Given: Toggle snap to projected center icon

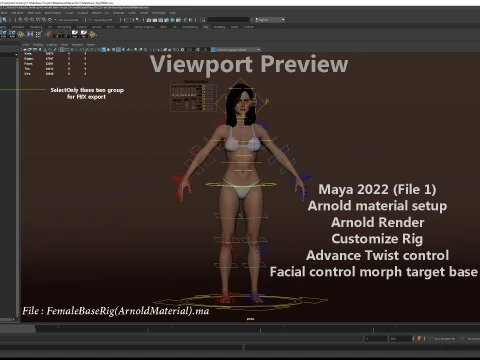Looking at the screenshot, I should coord(38,20).
